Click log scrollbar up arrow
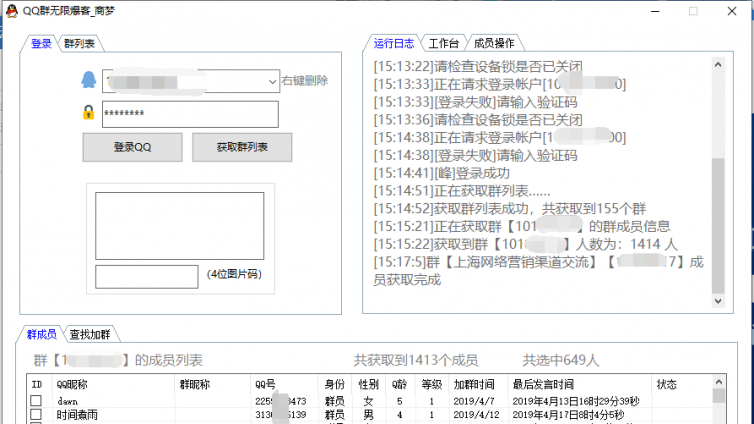This screenshot has width=754, height=424. (x=718, y=64)
